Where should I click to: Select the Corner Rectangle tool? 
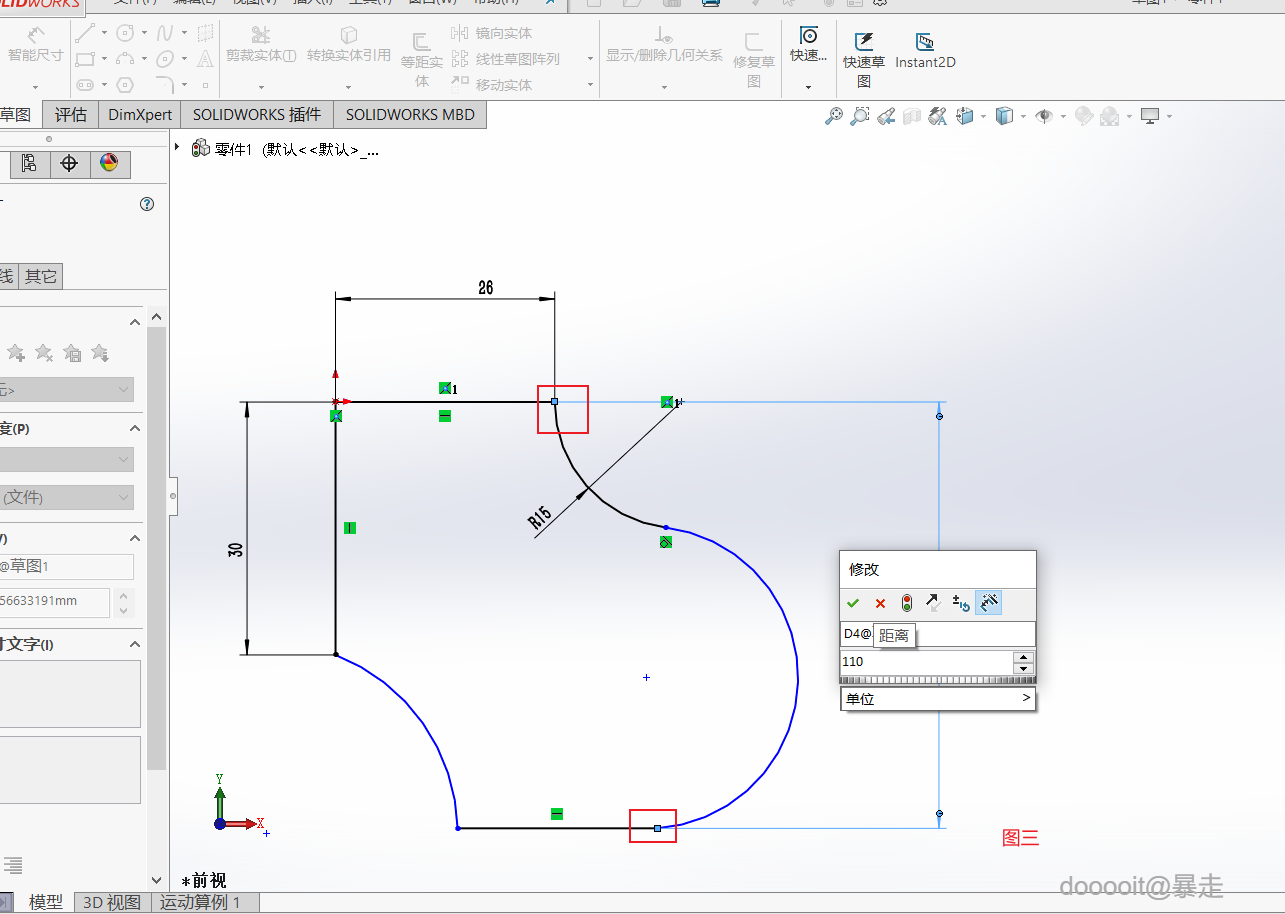point(85,59)
